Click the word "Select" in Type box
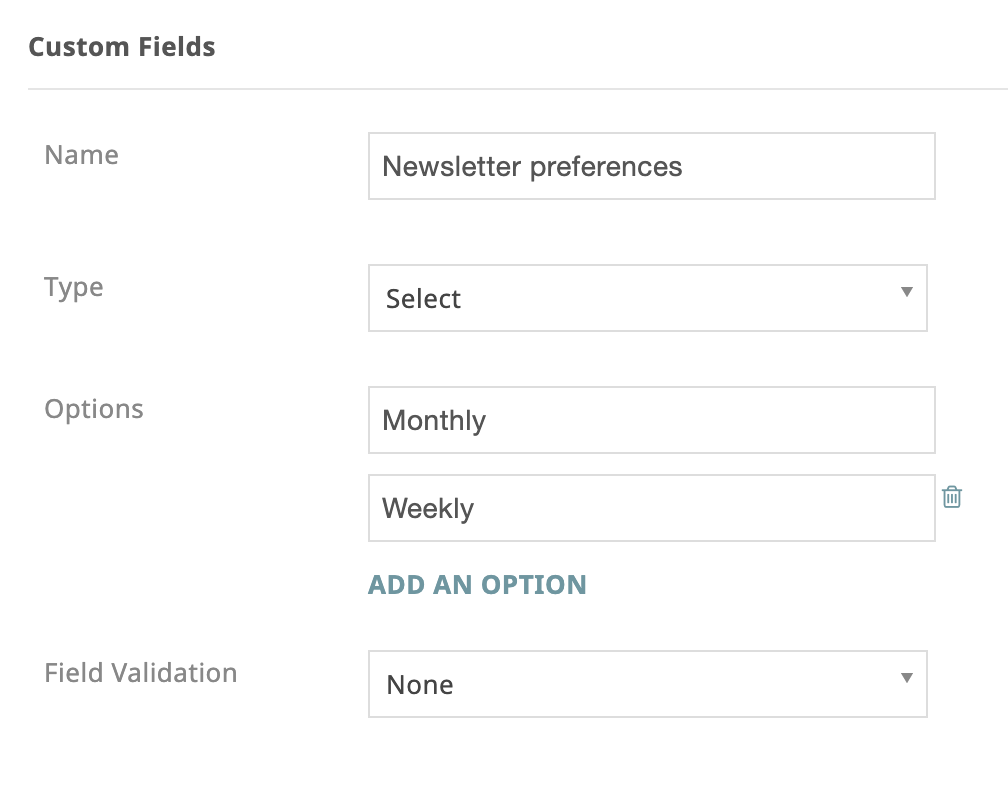 click(423, 299)
